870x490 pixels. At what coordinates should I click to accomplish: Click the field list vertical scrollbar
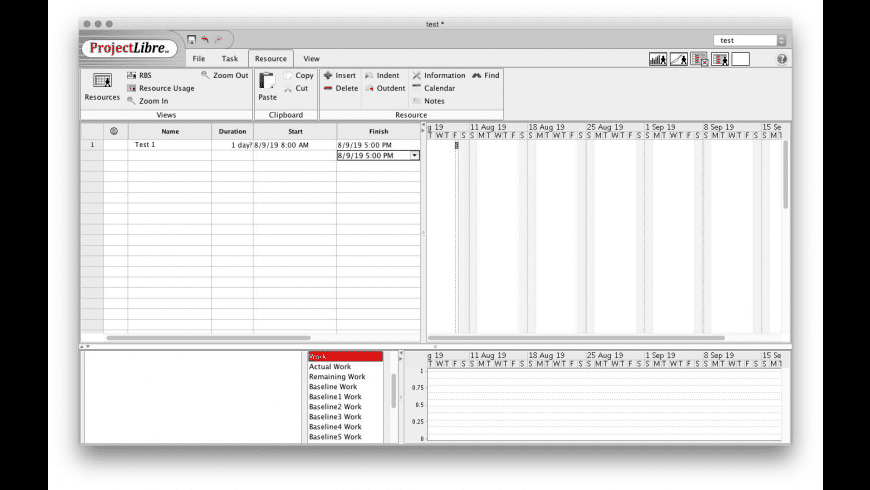[393, 391]
